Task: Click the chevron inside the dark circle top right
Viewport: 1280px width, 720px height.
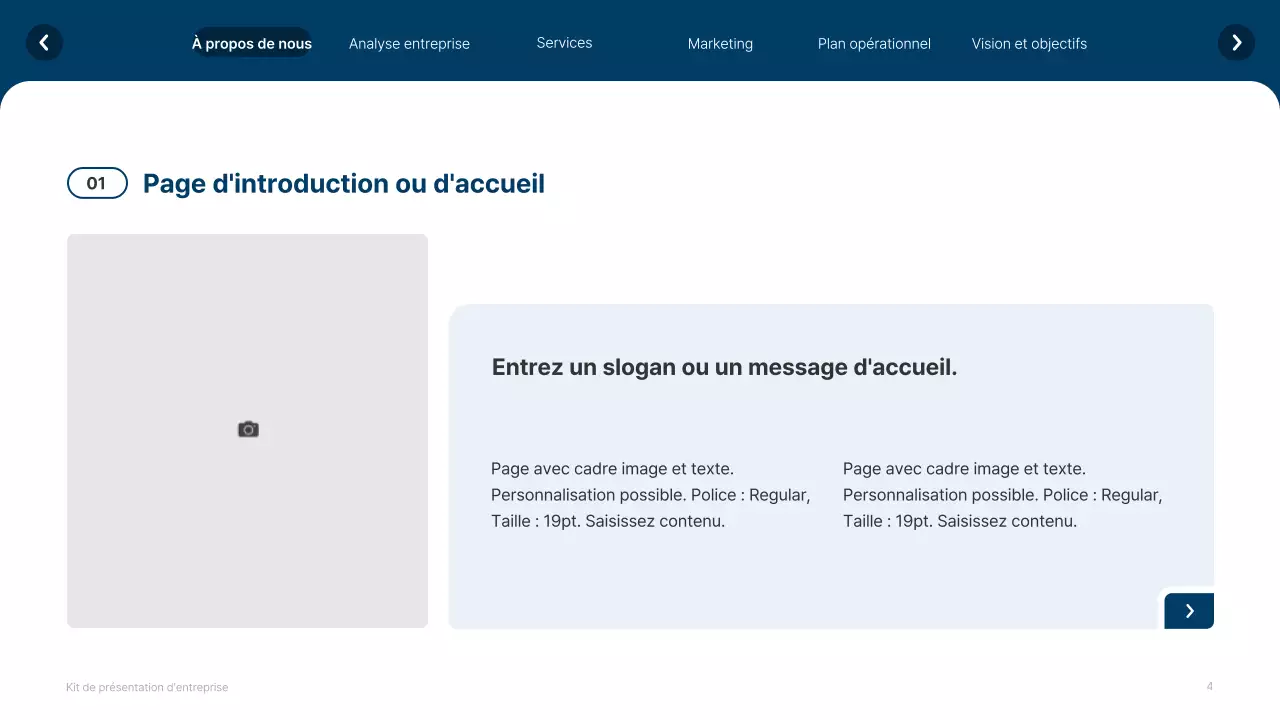Action: [x=1236, y=43]
